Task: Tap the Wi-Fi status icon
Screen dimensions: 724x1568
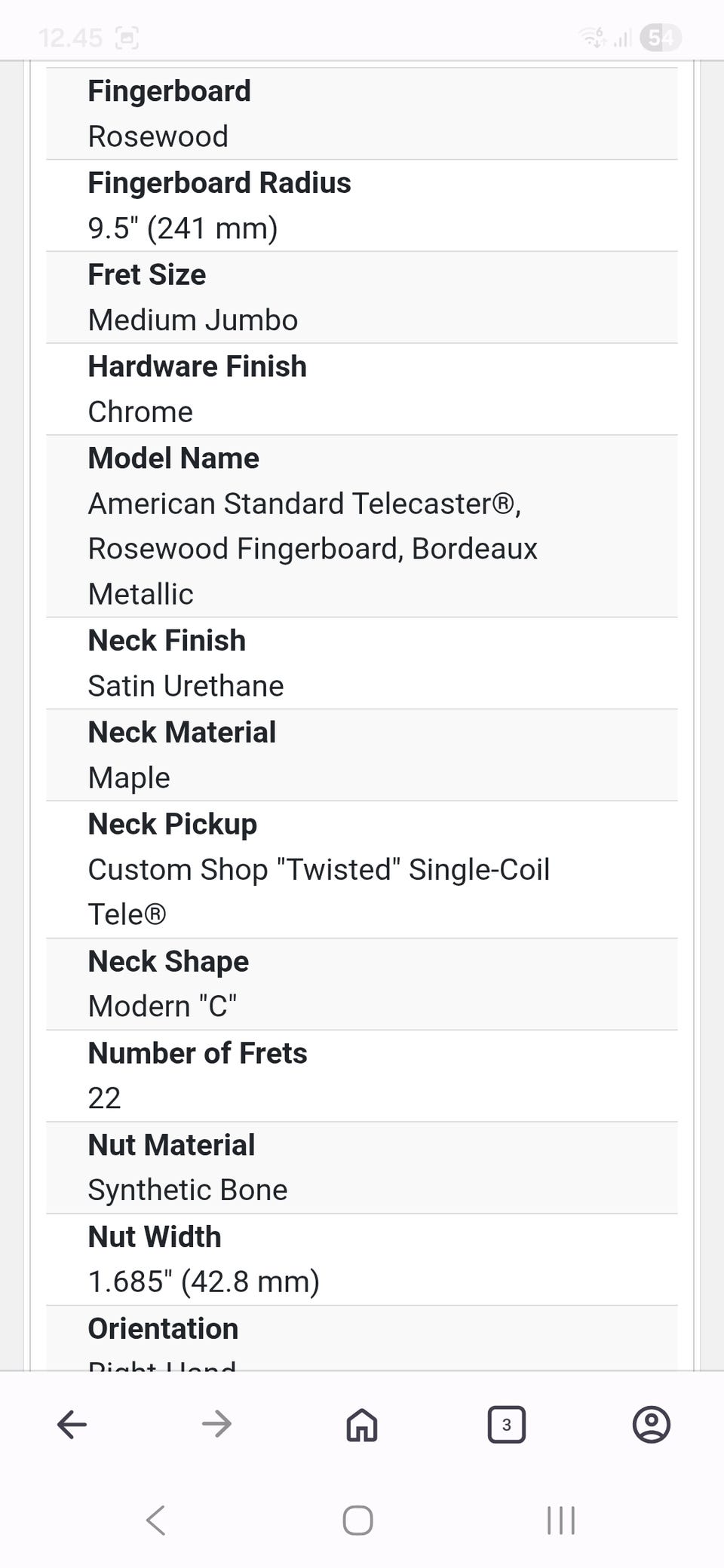Action: 592,37
